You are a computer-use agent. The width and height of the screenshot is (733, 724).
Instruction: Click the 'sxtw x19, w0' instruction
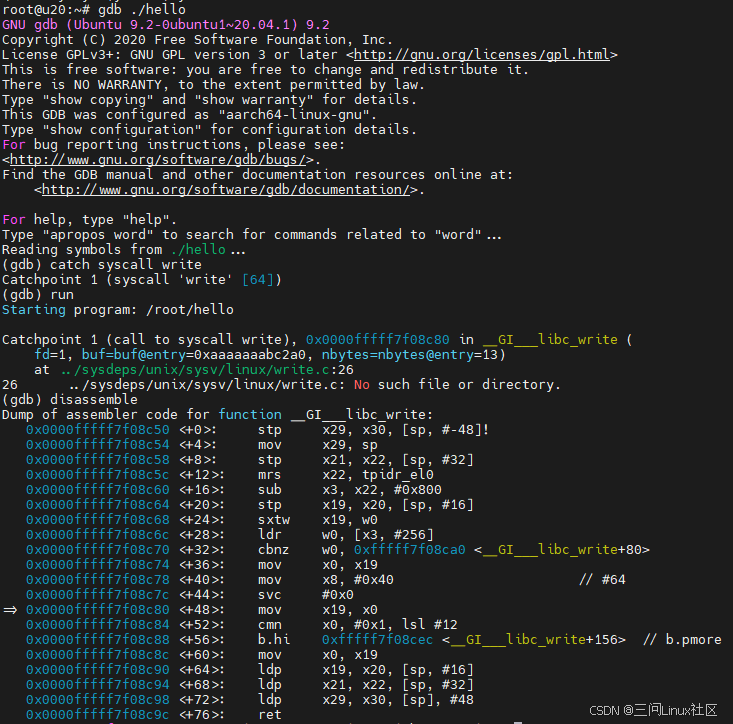(318, 520)
